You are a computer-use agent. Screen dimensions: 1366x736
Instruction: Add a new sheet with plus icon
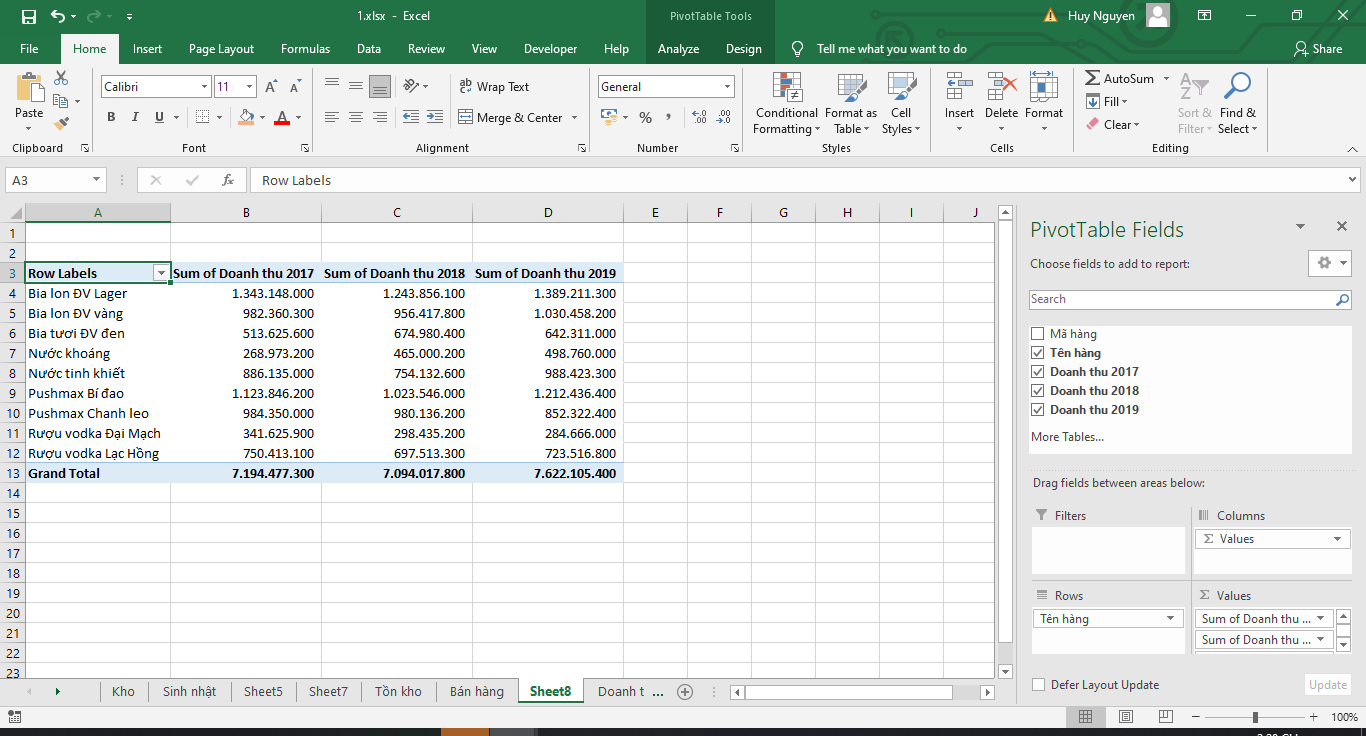(685, 691)
